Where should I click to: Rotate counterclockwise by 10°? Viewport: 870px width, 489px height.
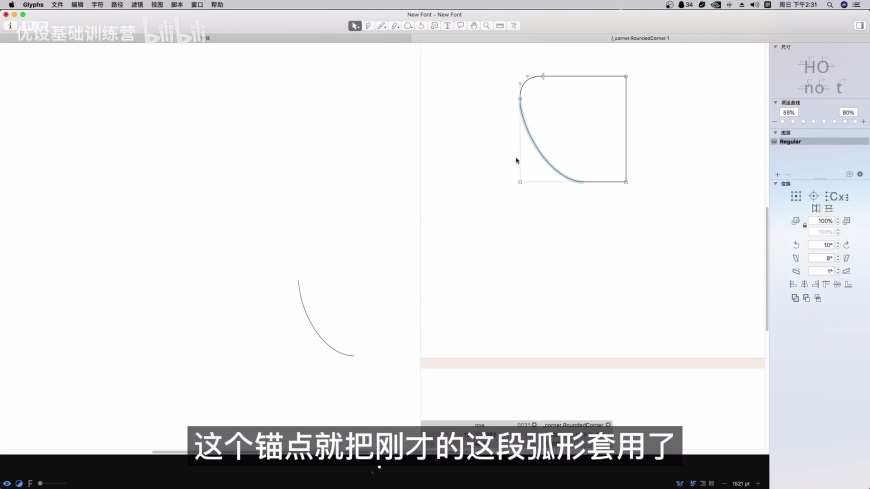(x=796, y=245)
